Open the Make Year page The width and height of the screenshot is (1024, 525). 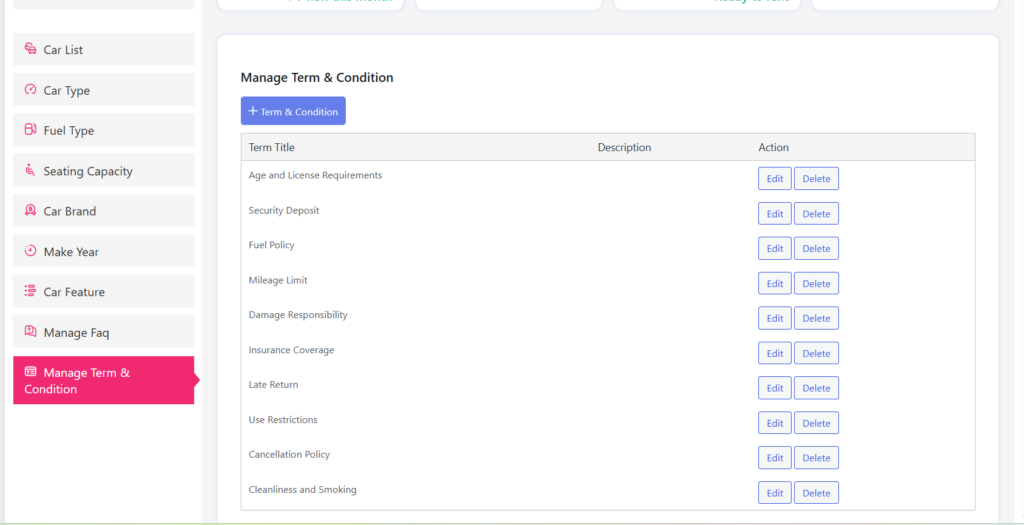point(104,251)
